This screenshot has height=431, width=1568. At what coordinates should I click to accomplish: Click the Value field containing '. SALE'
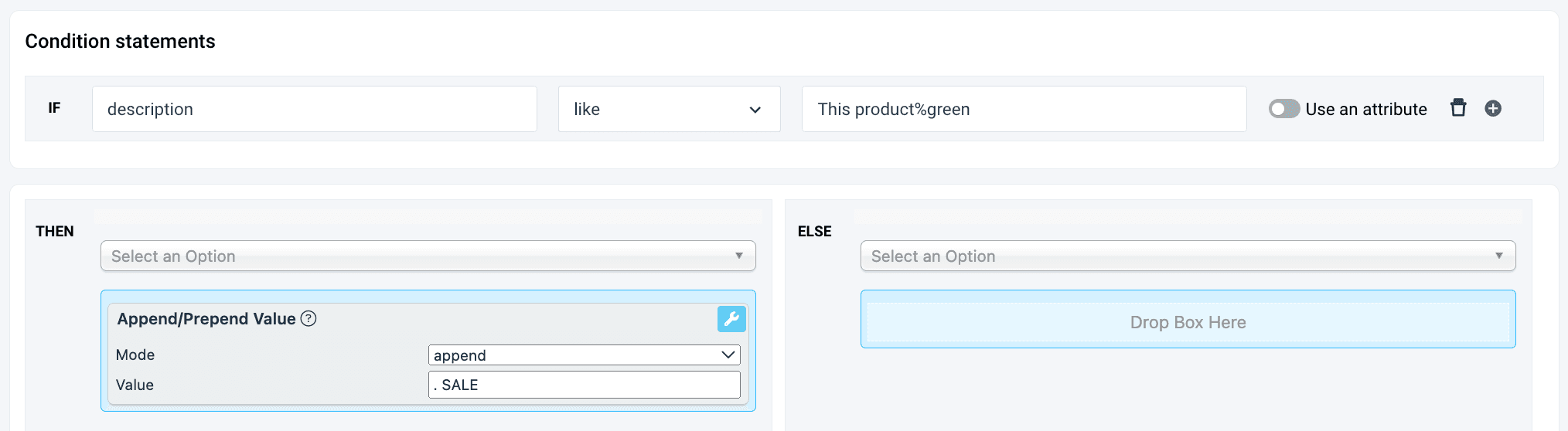(x=584, y=385)
